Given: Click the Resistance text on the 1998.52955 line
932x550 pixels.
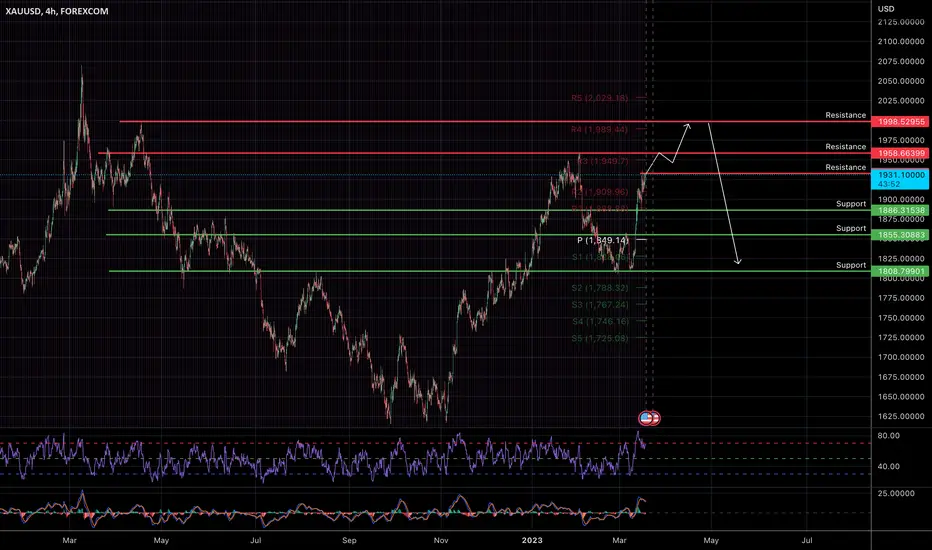Looking at the screenshot, I should click(845, 115).
